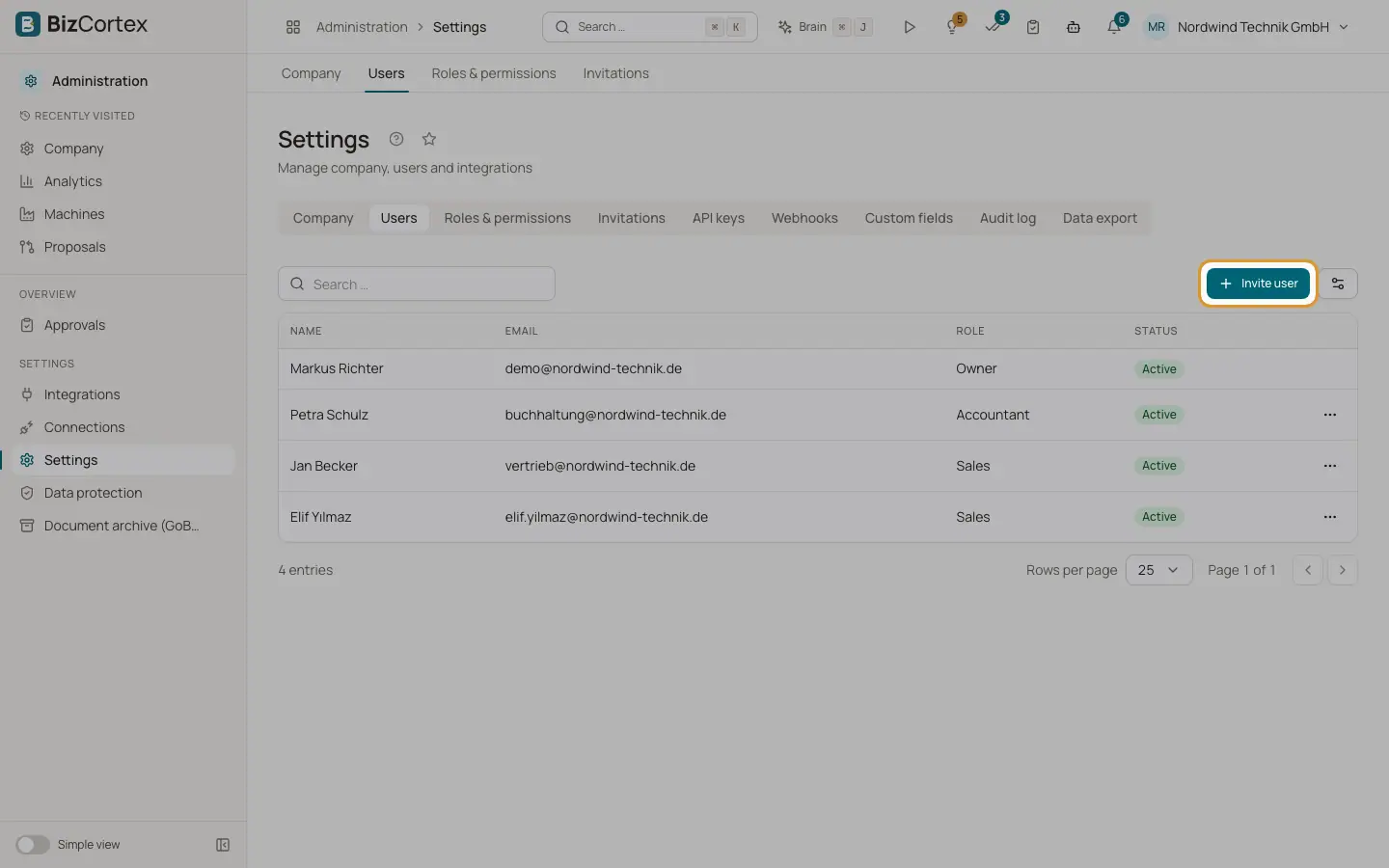
Task: Click the global Search box in header
Action: pyautogui.click(x=650, y=27)
